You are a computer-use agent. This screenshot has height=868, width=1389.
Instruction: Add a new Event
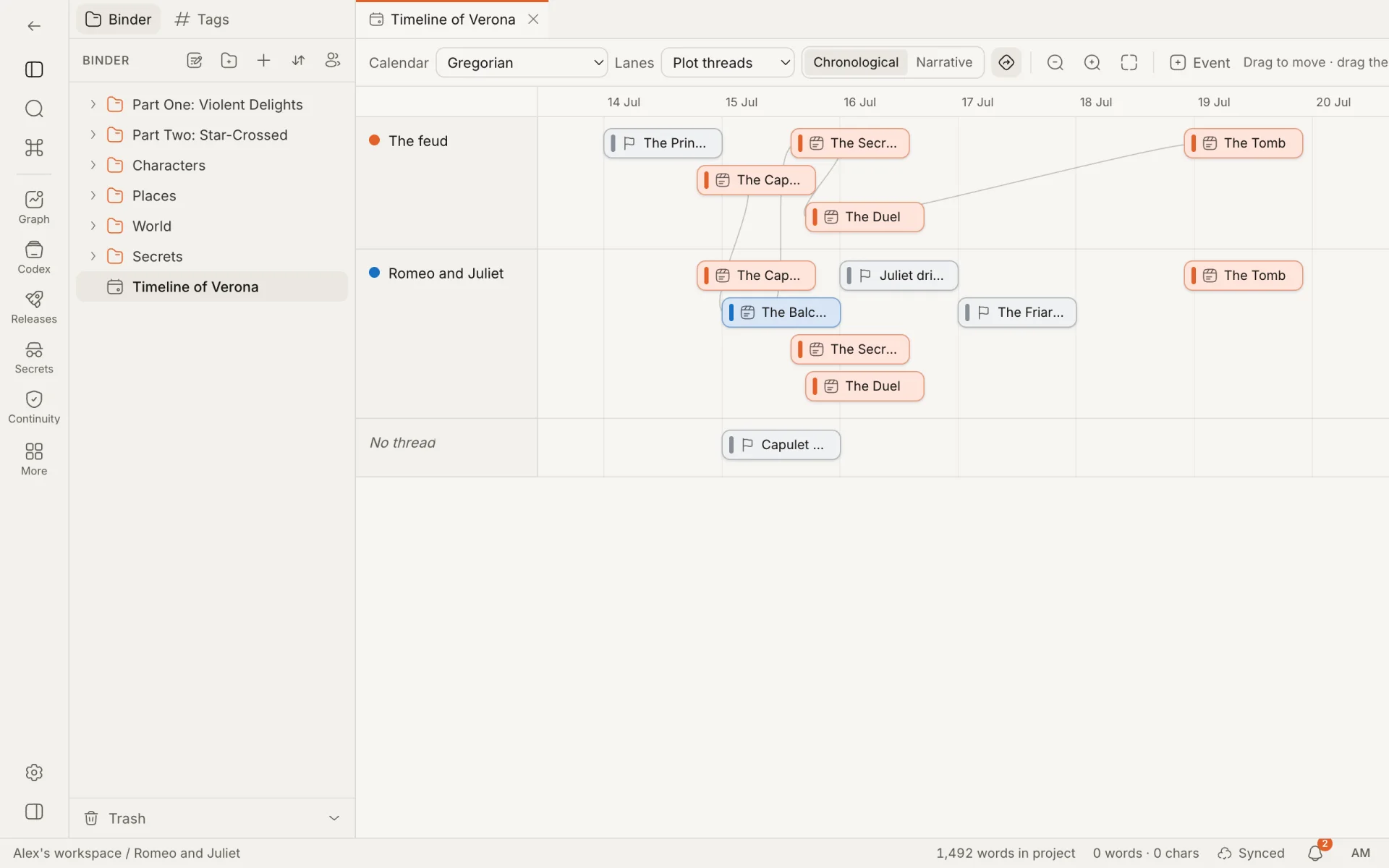coord(1199,63)
